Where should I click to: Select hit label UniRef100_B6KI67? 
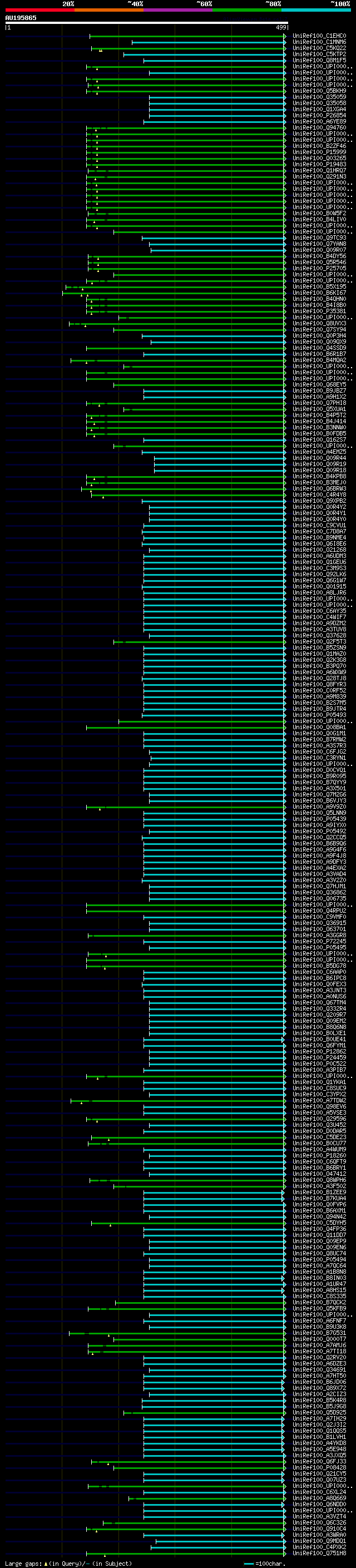[319, 293]
